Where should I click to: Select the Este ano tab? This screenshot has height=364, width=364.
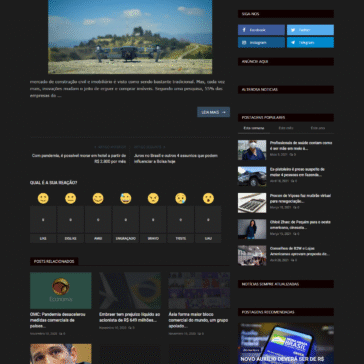[318, 128]
